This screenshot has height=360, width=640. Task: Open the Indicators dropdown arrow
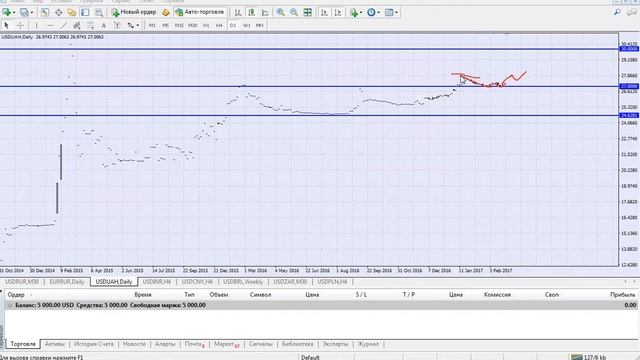[x=361, y=13]
